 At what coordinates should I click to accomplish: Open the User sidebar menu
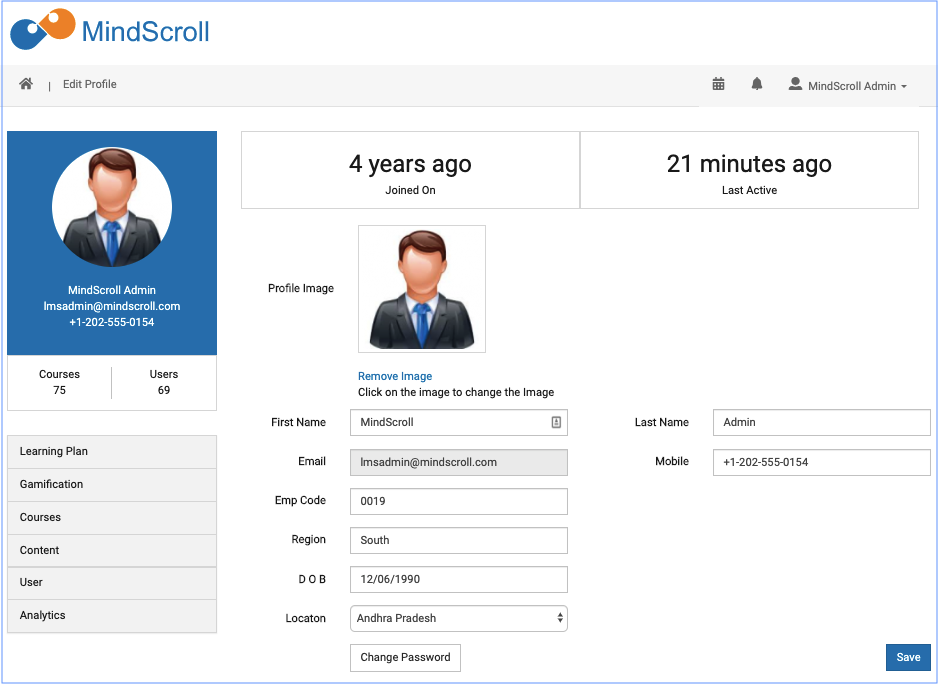pyautogui.click(x=112, y=583)
